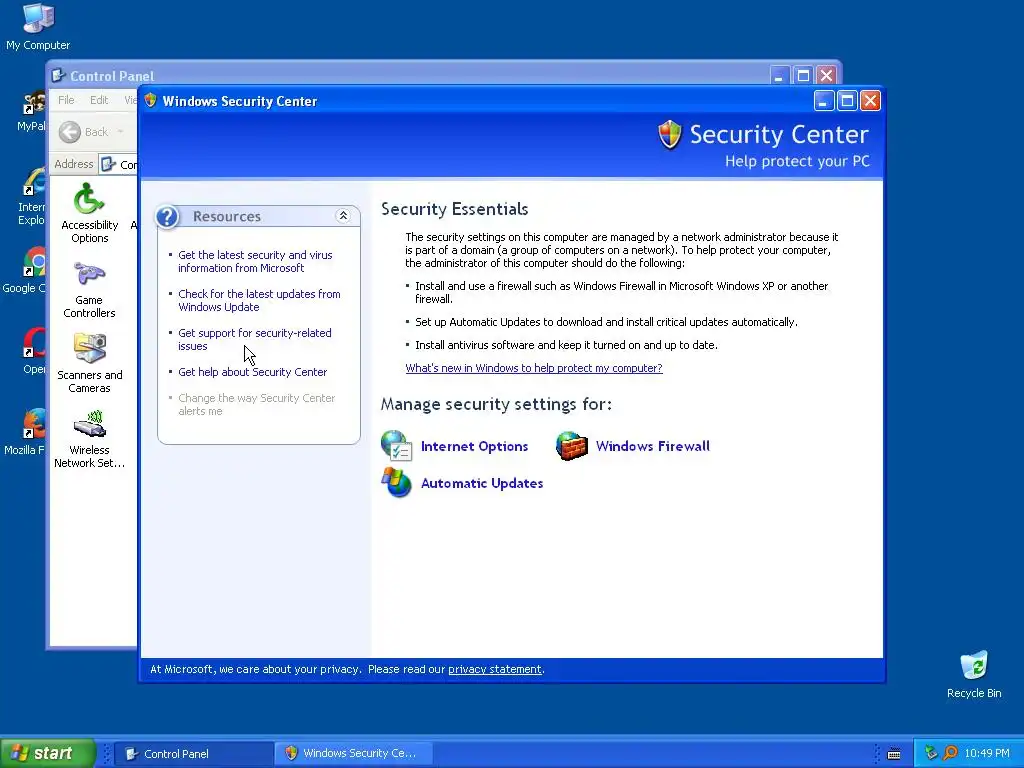
Task: Open the Opera desktop shortcut
Action: 34,351
